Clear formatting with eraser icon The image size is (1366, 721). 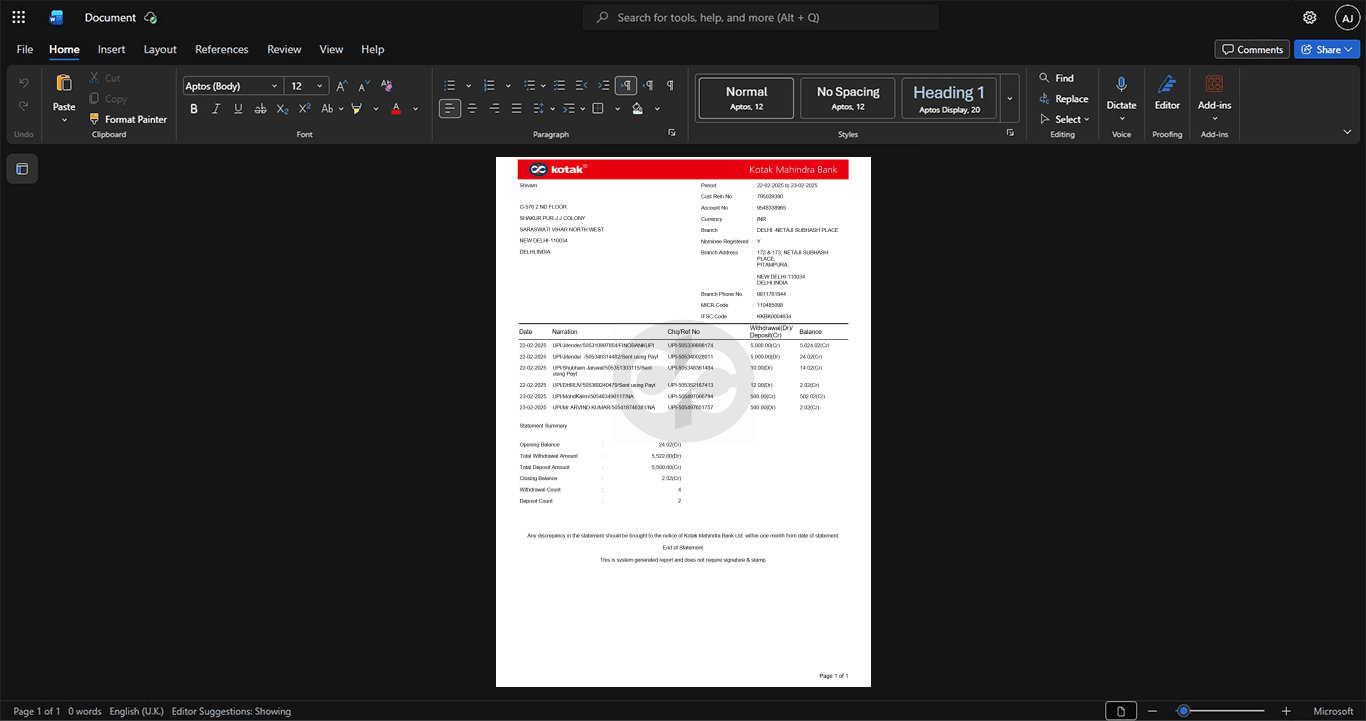click(387, 86)
